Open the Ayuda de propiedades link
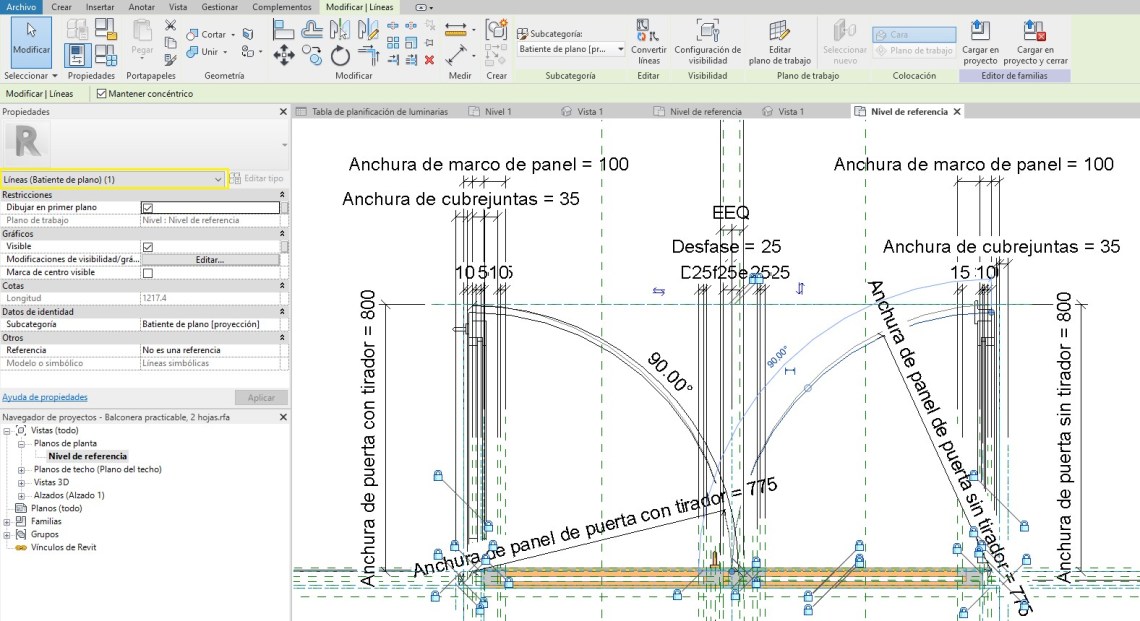 pyautogui.click(x=45, y=397)
